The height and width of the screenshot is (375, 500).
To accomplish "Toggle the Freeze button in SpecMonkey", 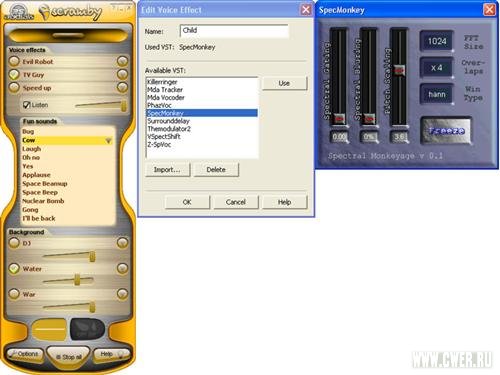I will point(446,131).
